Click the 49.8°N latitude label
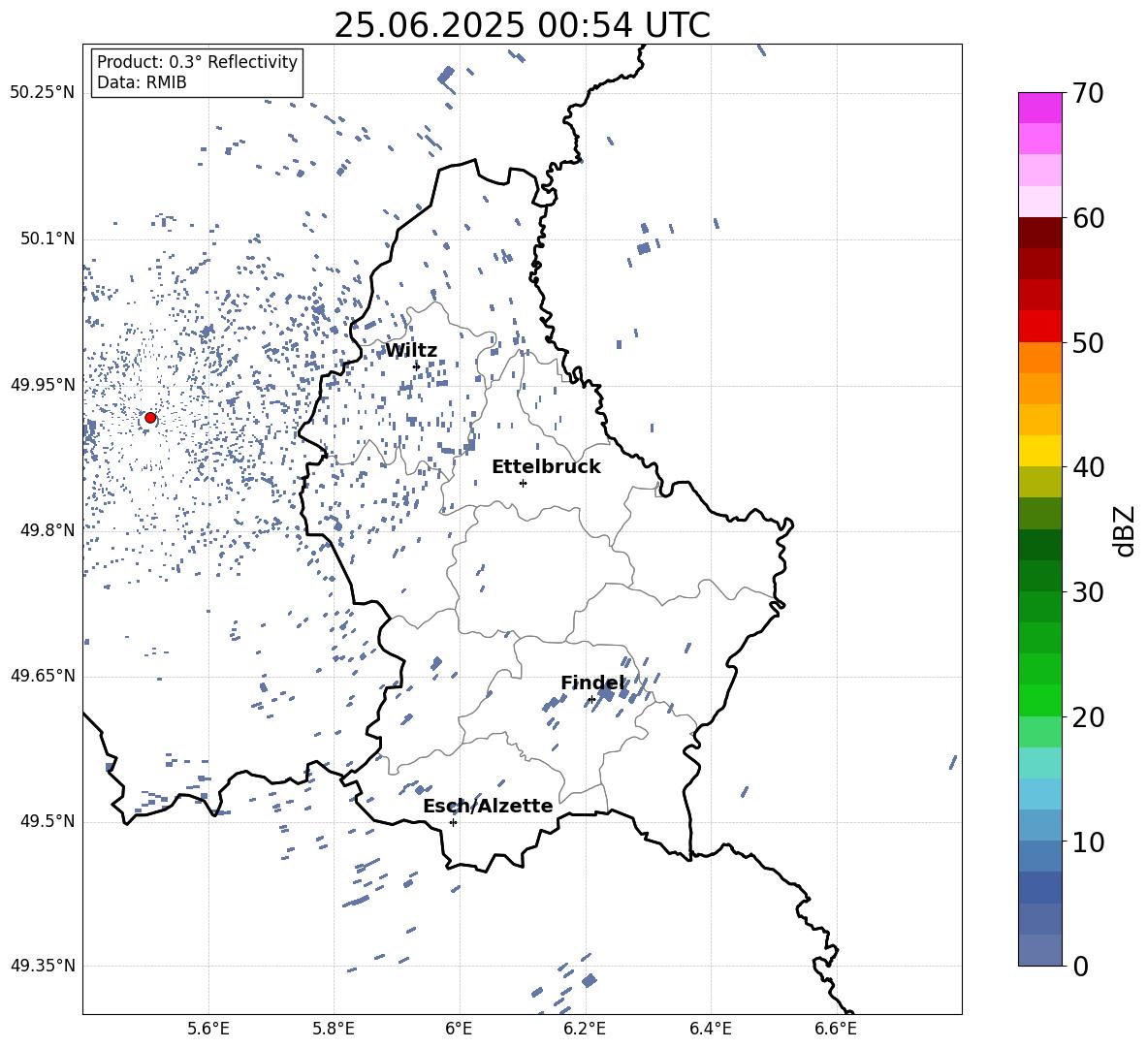This screenshot has height=1048, width=1148. click(x=48, y=530)
